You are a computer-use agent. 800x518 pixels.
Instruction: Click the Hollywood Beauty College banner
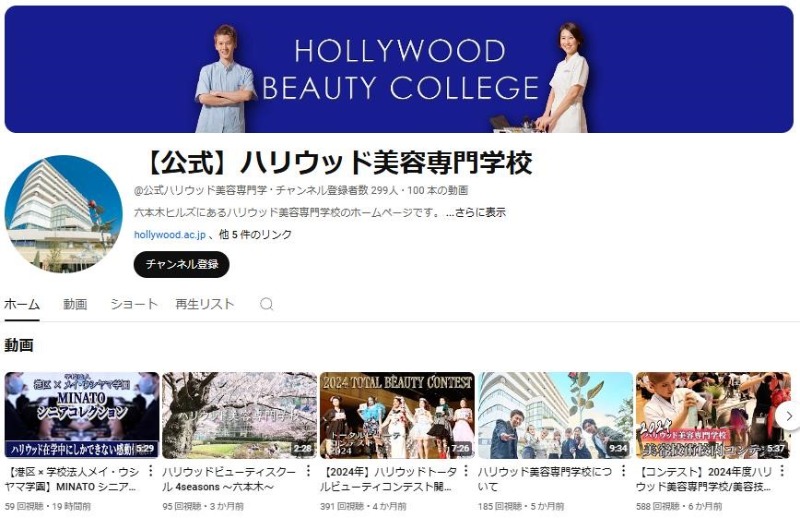tap(400, 70)
